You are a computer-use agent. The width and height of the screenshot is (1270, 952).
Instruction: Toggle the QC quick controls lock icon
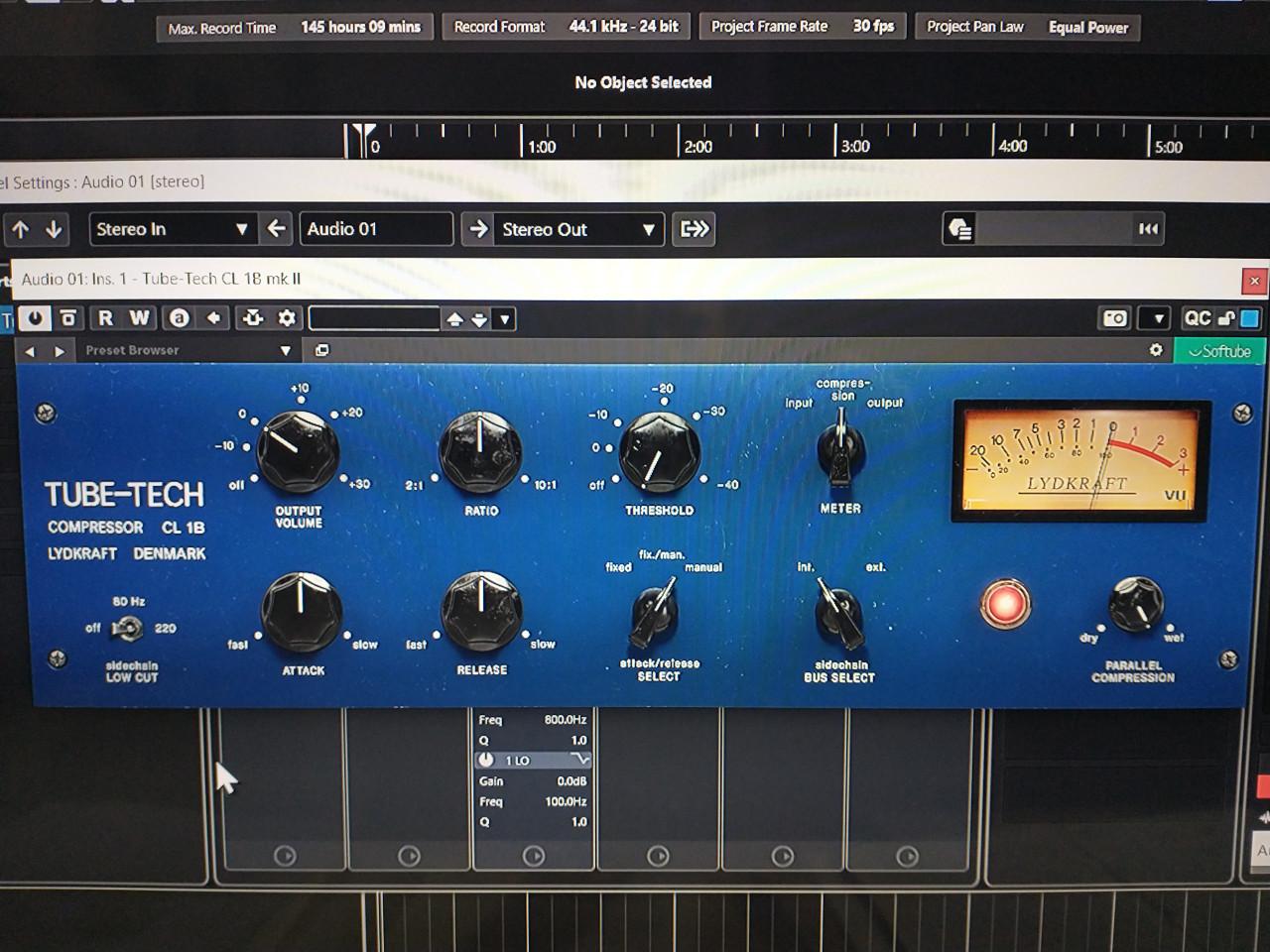coord(1226,318)
